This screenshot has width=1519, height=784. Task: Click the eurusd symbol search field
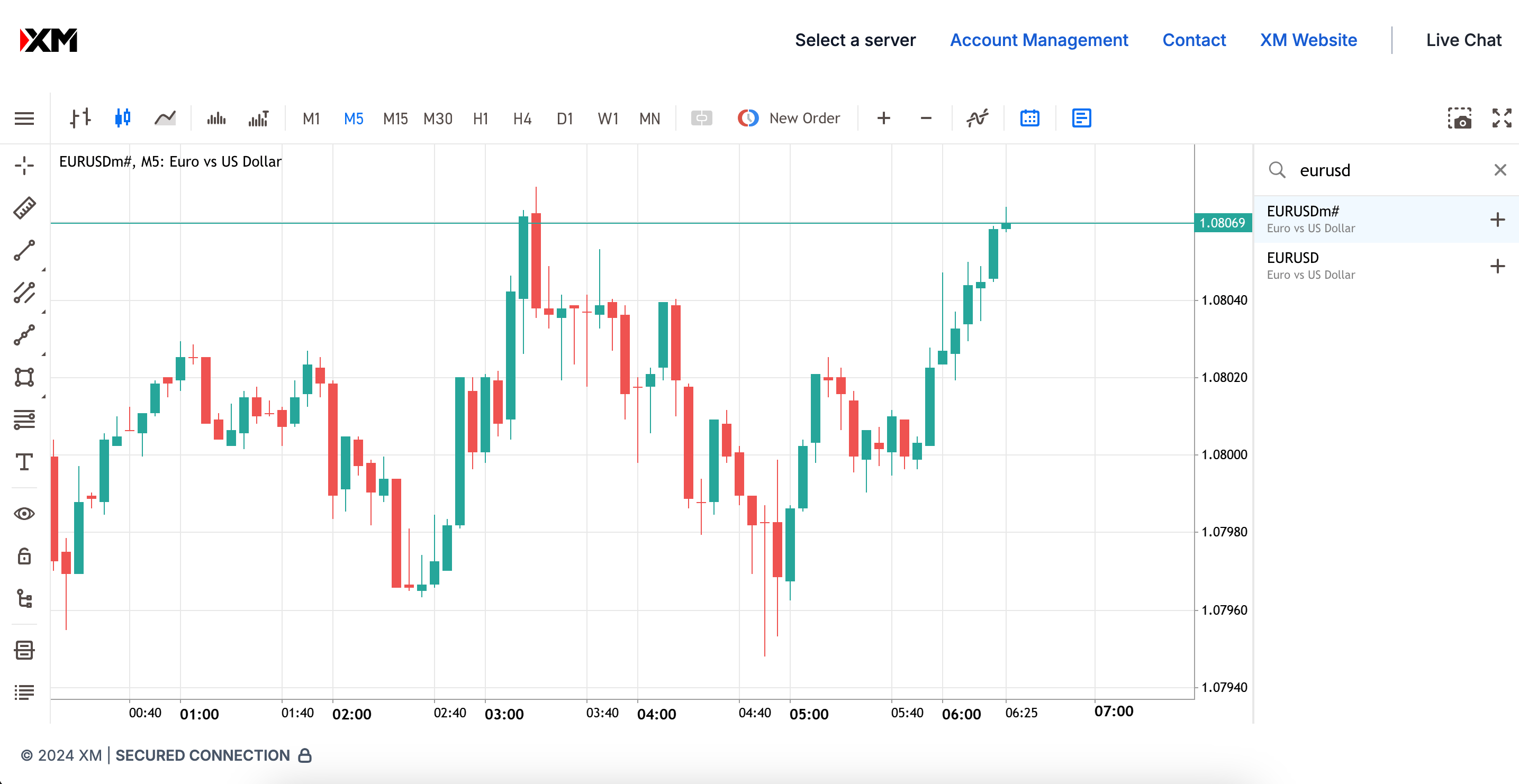tap(1386, 170)
